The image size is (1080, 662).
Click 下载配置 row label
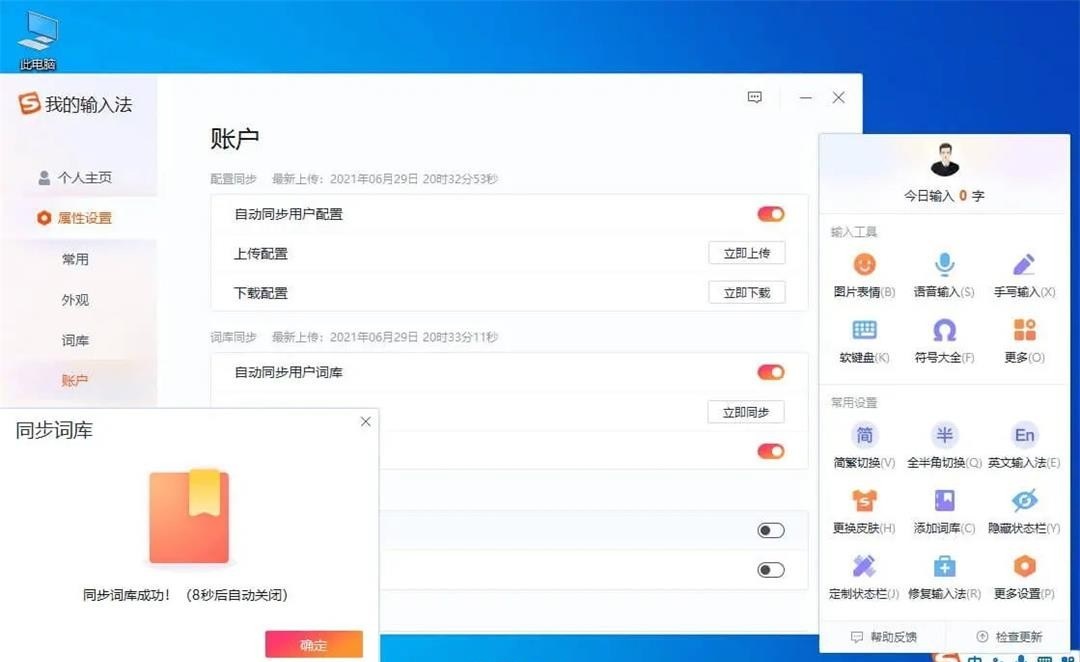tap(261, 293)
